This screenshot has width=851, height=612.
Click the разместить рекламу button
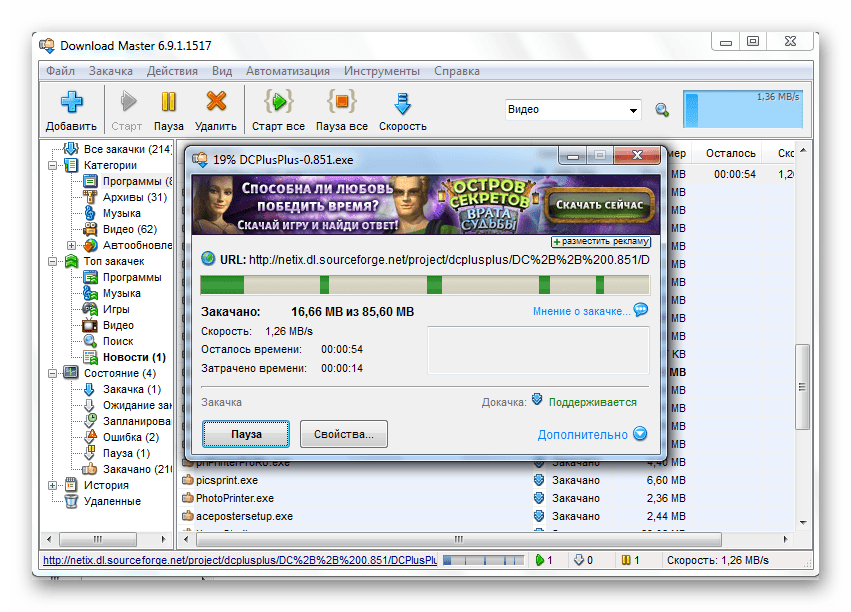pyautogui.click(x=601, y=241)
